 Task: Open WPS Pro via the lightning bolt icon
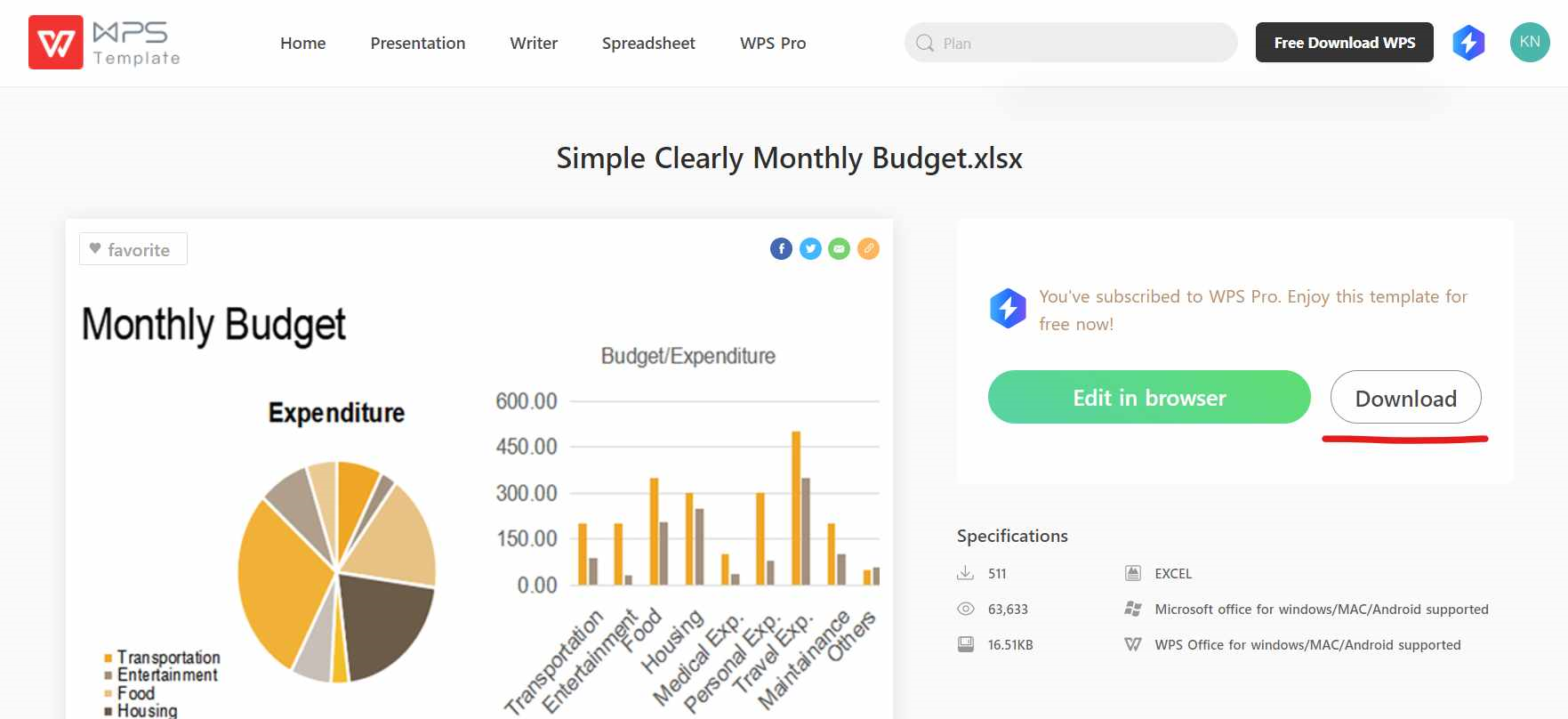(x=1468, y=42)
